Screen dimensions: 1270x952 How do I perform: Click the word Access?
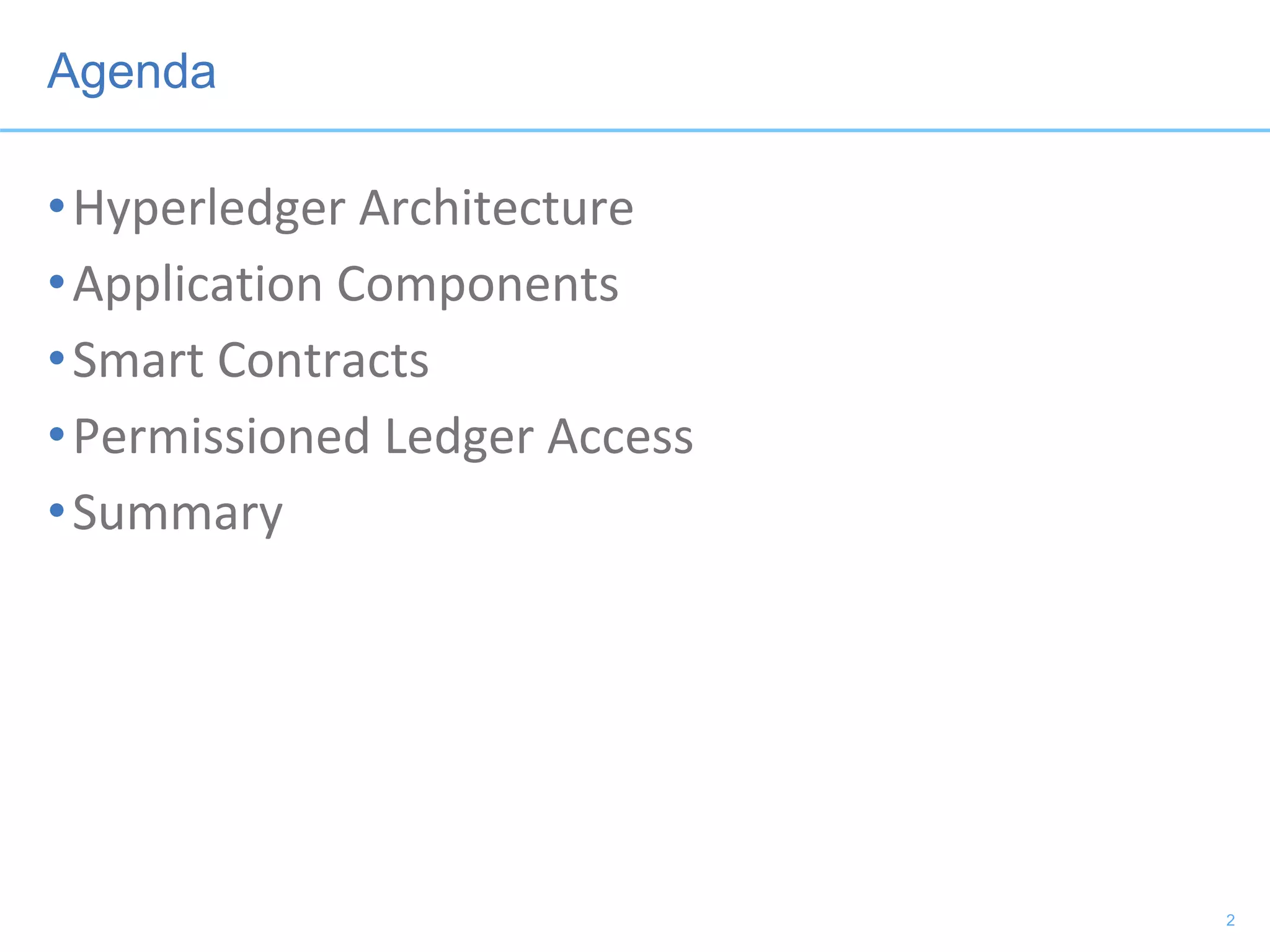pyautogui.click(x=620, y=436)
